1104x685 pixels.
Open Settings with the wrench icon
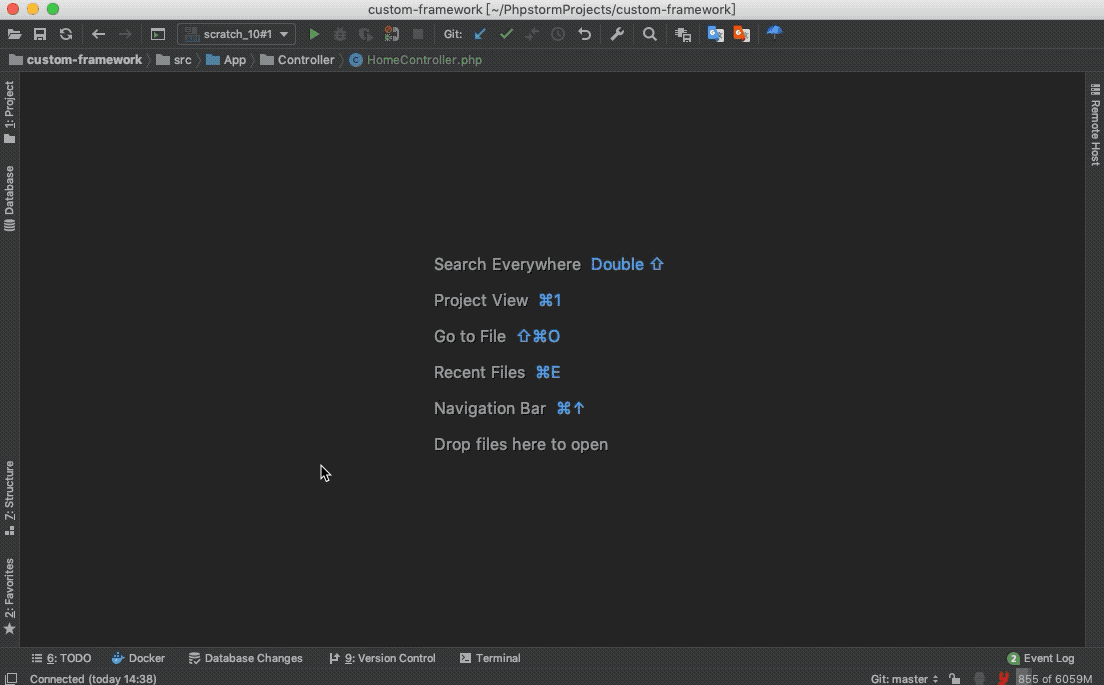coord(617,34)
